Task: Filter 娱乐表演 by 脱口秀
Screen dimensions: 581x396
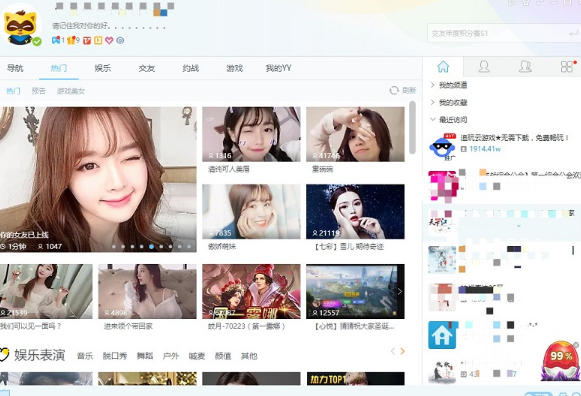Action: point(115,356)
